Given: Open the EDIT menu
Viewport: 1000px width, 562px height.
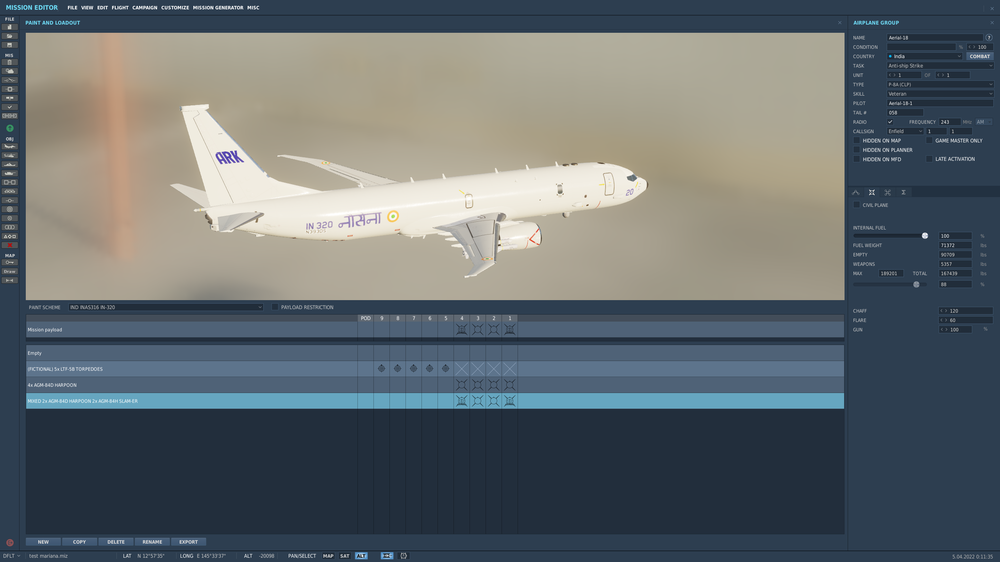Looking at the screenshot, I should tap(102, 8).
